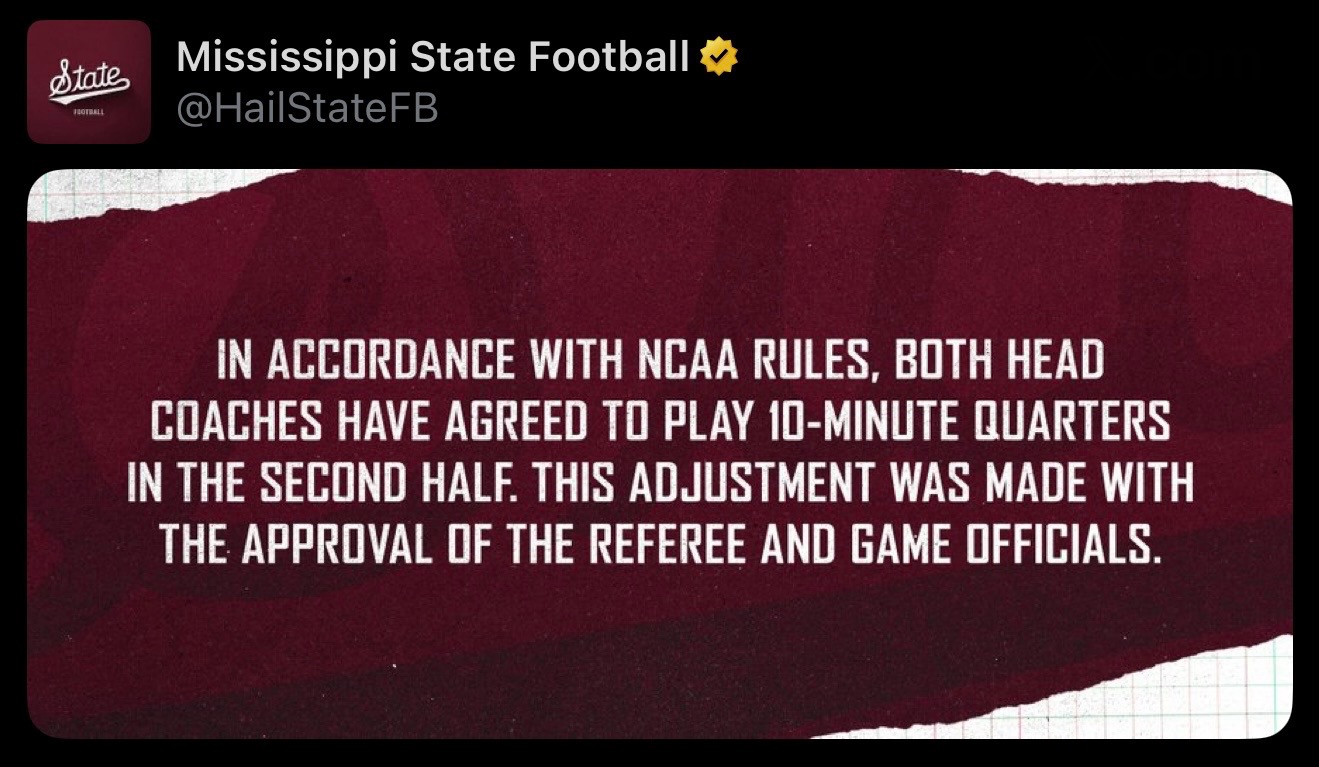Click the State script logo in avatar
This screenshot has width=1319, height=767.
point(89,79)
